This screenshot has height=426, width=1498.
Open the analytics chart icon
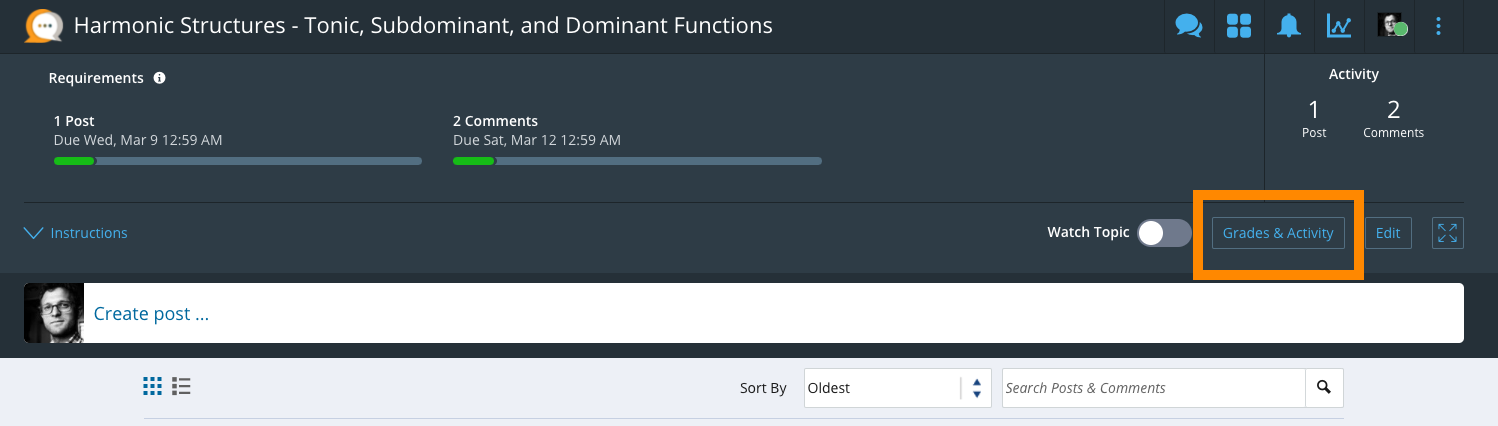tap(1339, 26)
